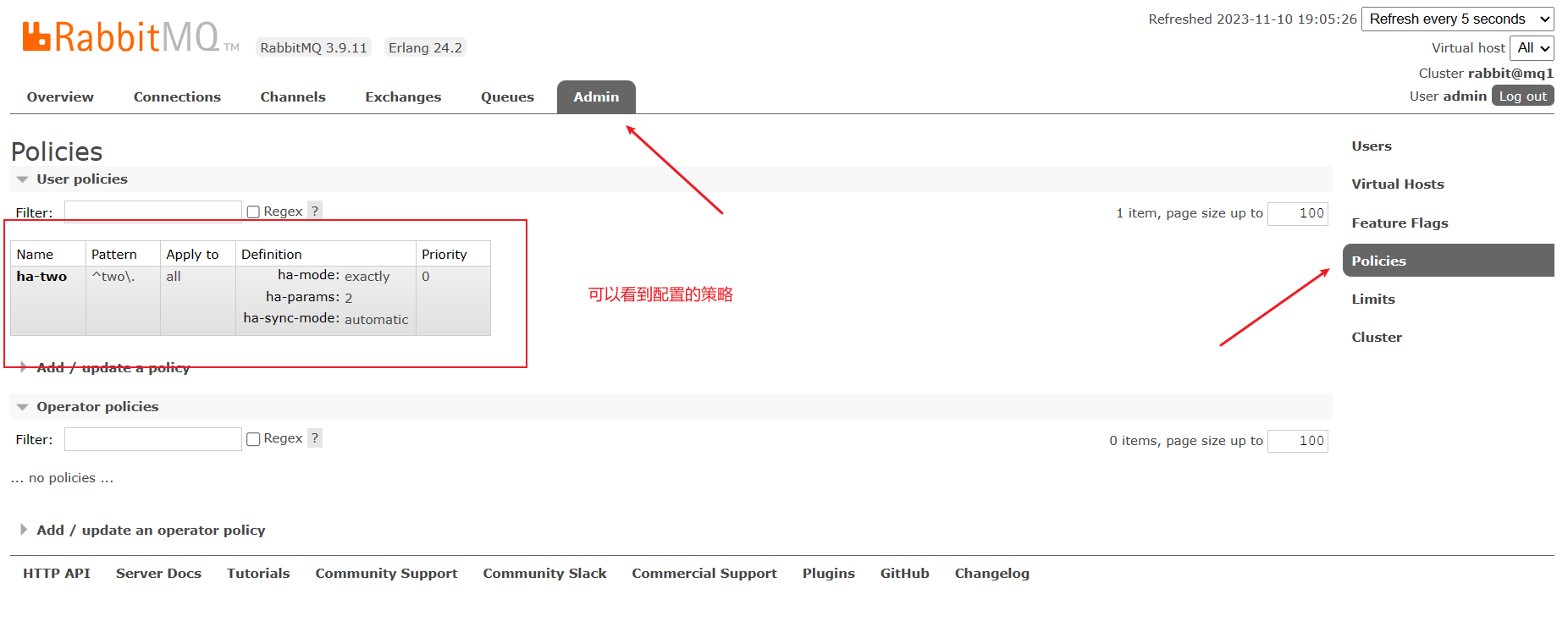
Task: Expand Add / update a policy
Action: coord(113,367)
